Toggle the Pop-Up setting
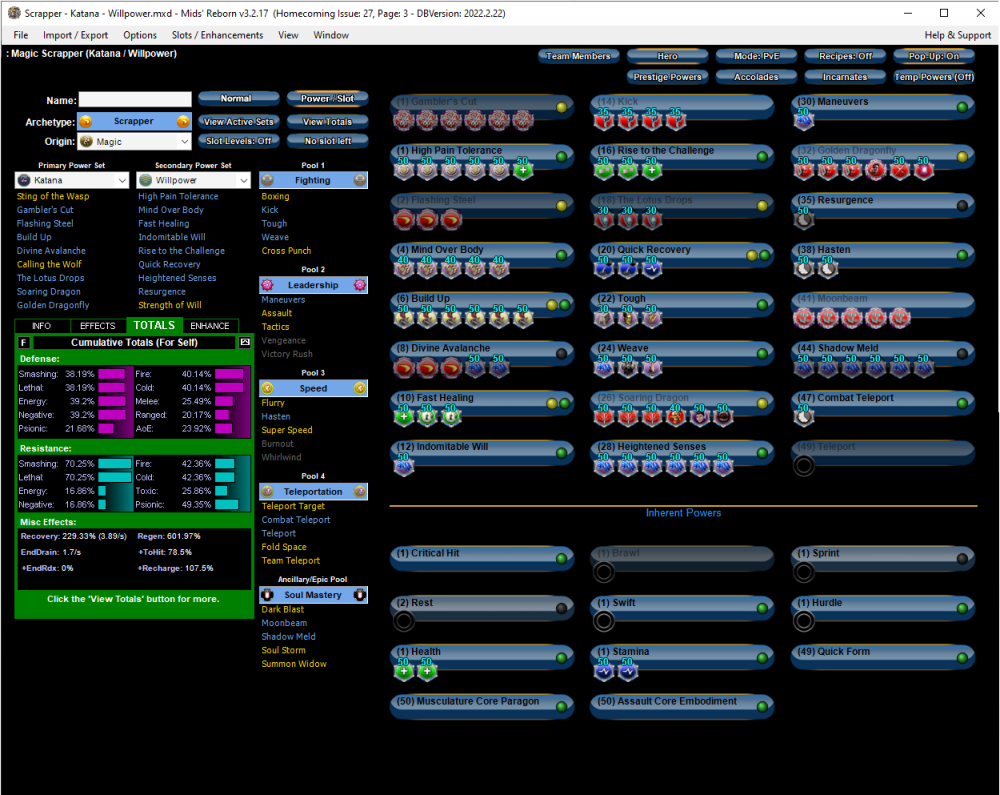The image size is (1000, 795). [x=936, y=56]
